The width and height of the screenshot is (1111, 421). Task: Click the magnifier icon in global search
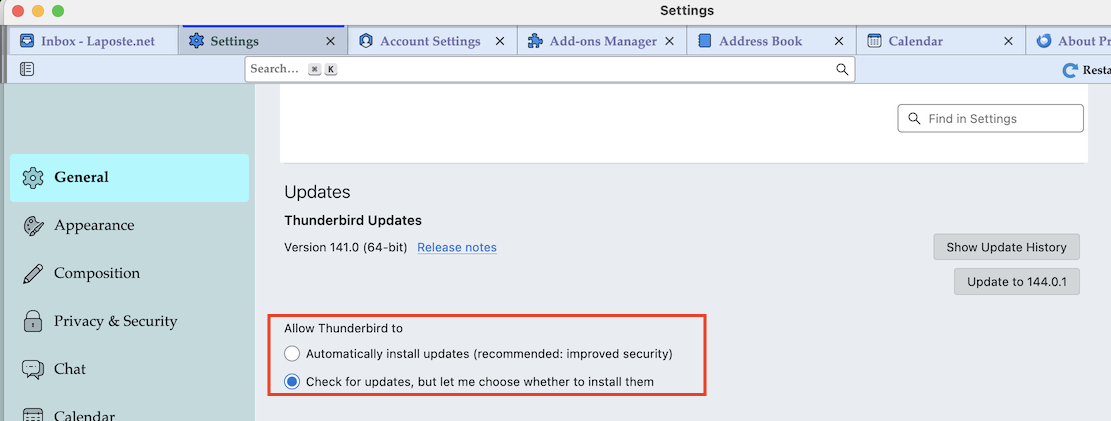tap(842, 69)
